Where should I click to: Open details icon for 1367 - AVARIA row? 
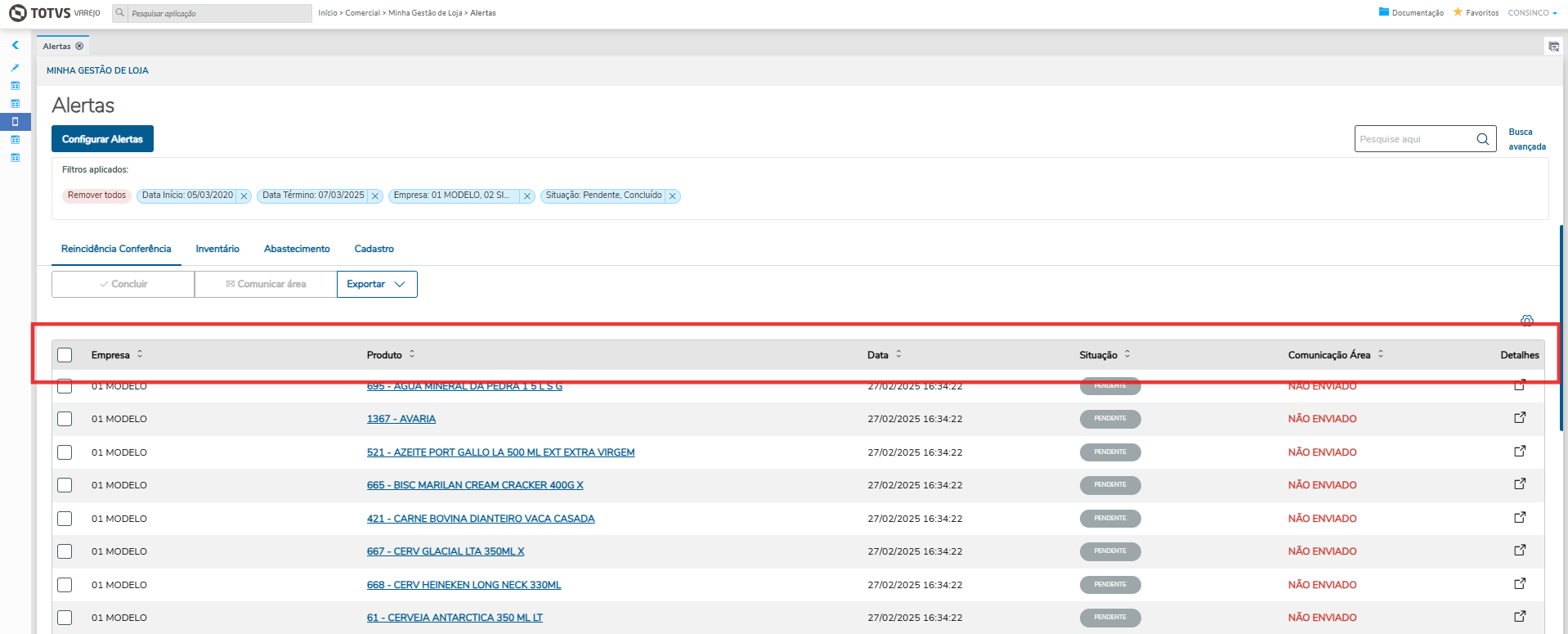[x=1520, y=418]
